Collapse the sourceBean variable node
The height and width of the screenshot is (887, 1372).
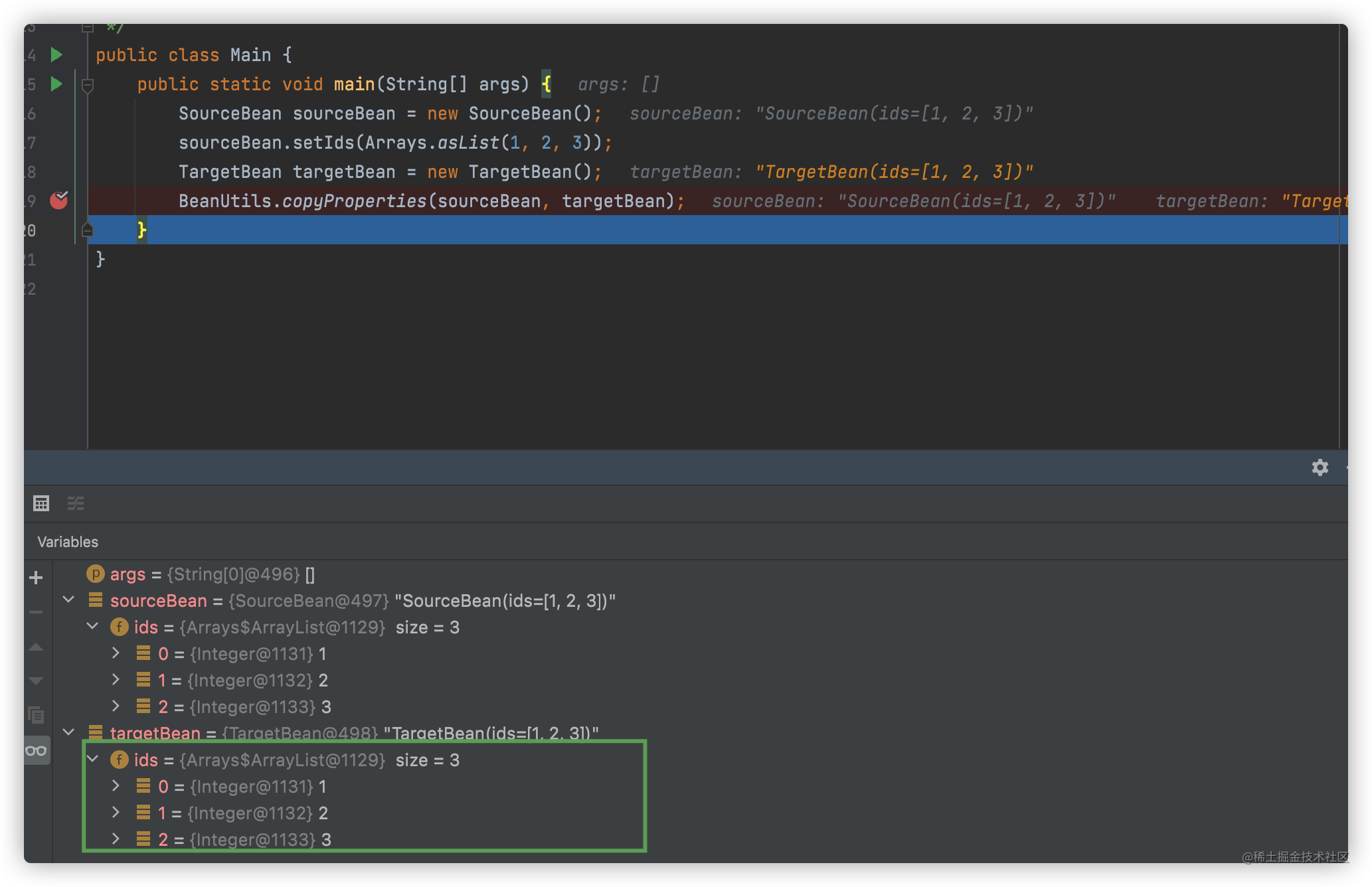pos(68,600)
